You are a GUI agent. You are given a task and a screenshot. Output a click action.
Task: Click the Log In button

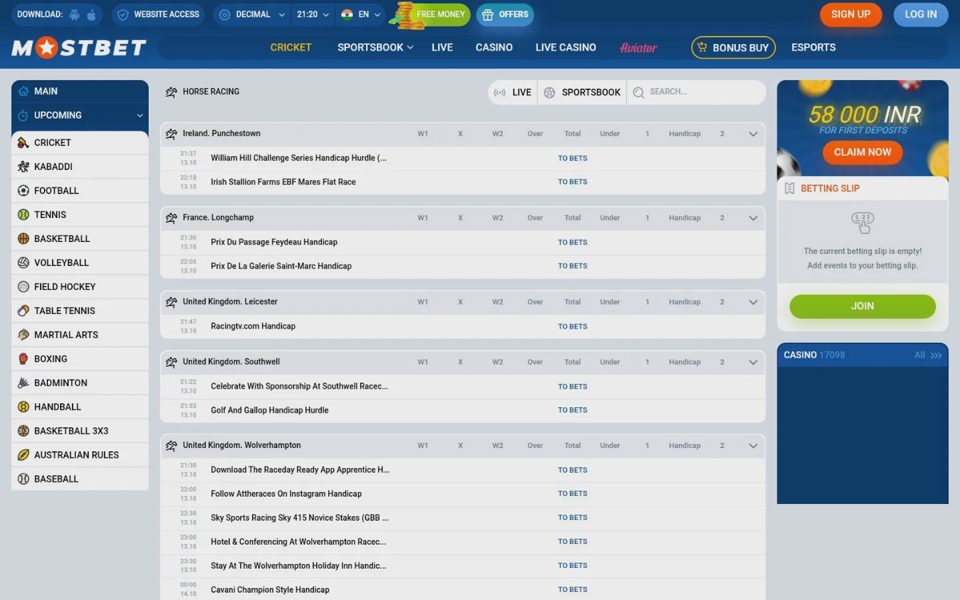coord(921,15)
